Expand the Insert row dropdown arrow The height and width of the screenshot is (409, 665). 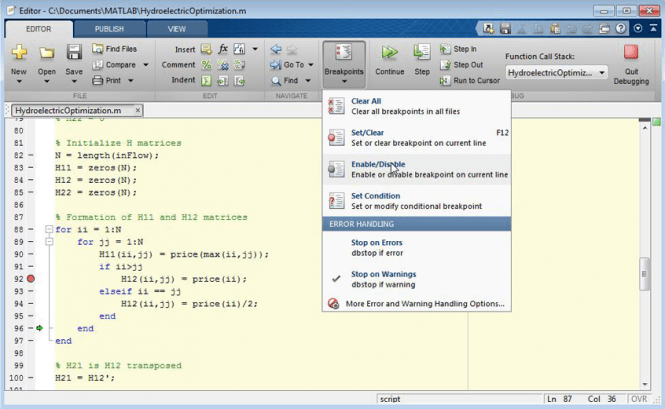click(x=255, y=49)
